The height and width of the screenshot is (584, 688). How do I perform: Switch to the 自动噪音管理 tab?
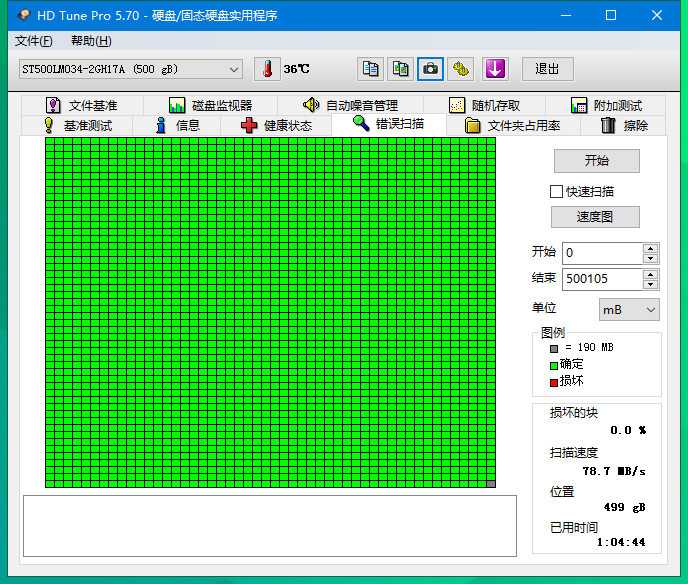click(x=350, y=105)
